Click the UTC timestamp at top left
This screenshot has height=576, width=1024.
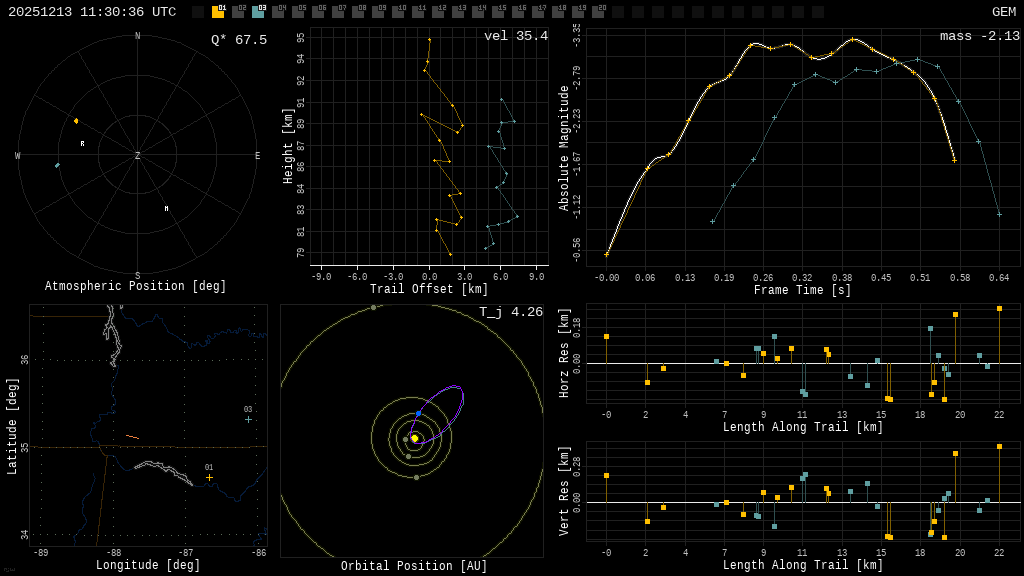click(92, 12)
